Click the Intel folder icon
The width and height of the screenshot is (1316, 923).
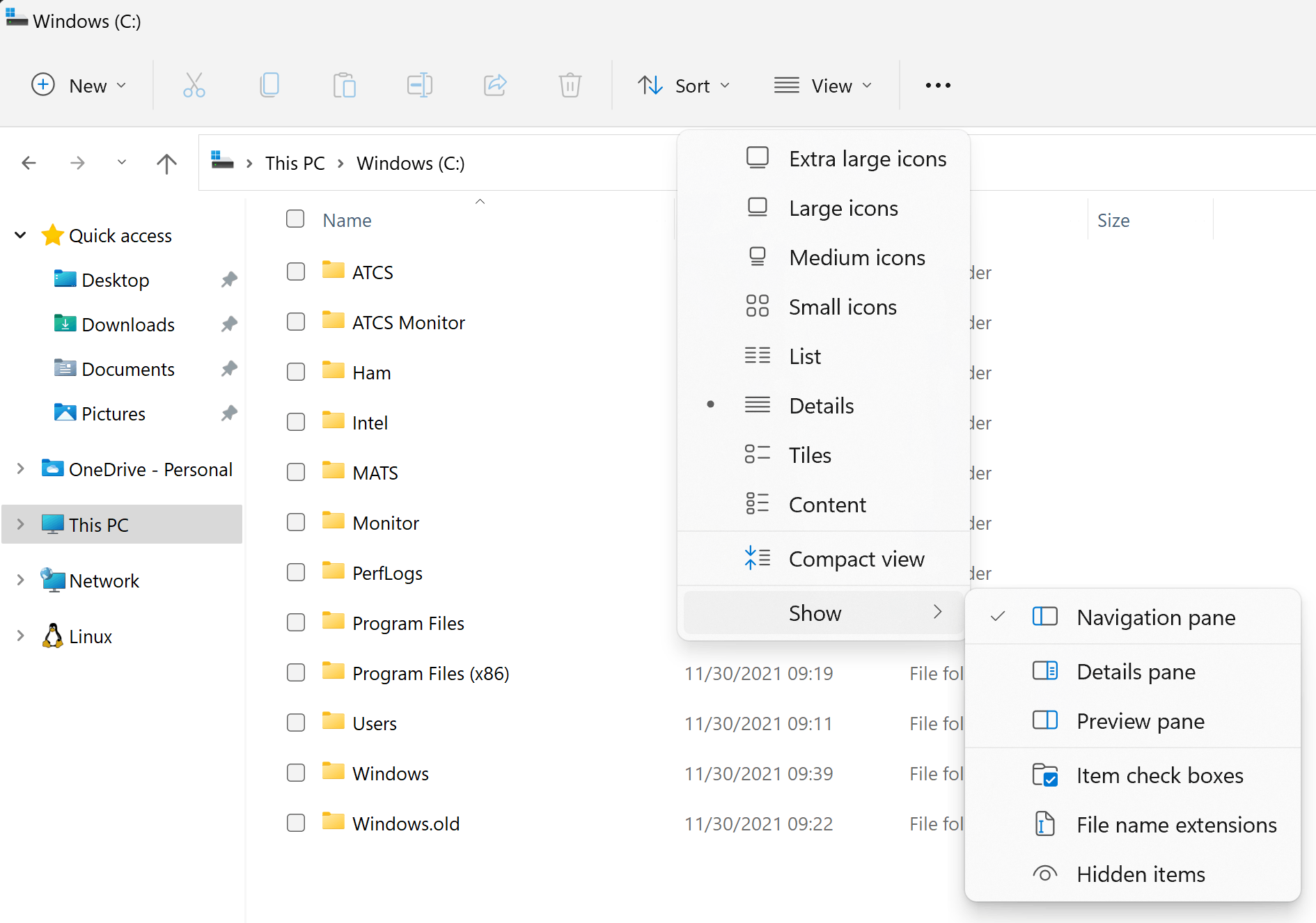tap(334, 420)
